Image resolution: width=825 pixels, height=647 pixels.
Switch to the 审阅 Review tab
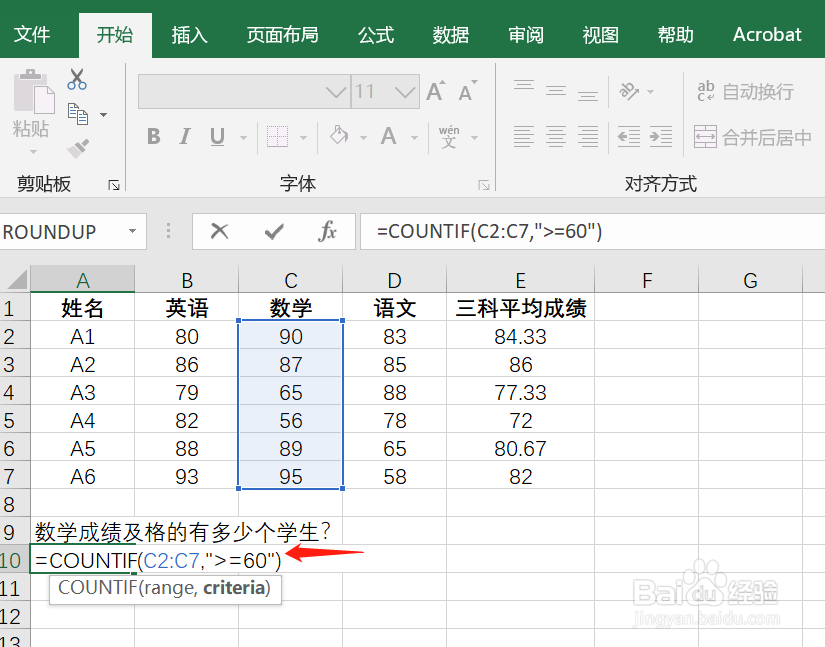526,35
